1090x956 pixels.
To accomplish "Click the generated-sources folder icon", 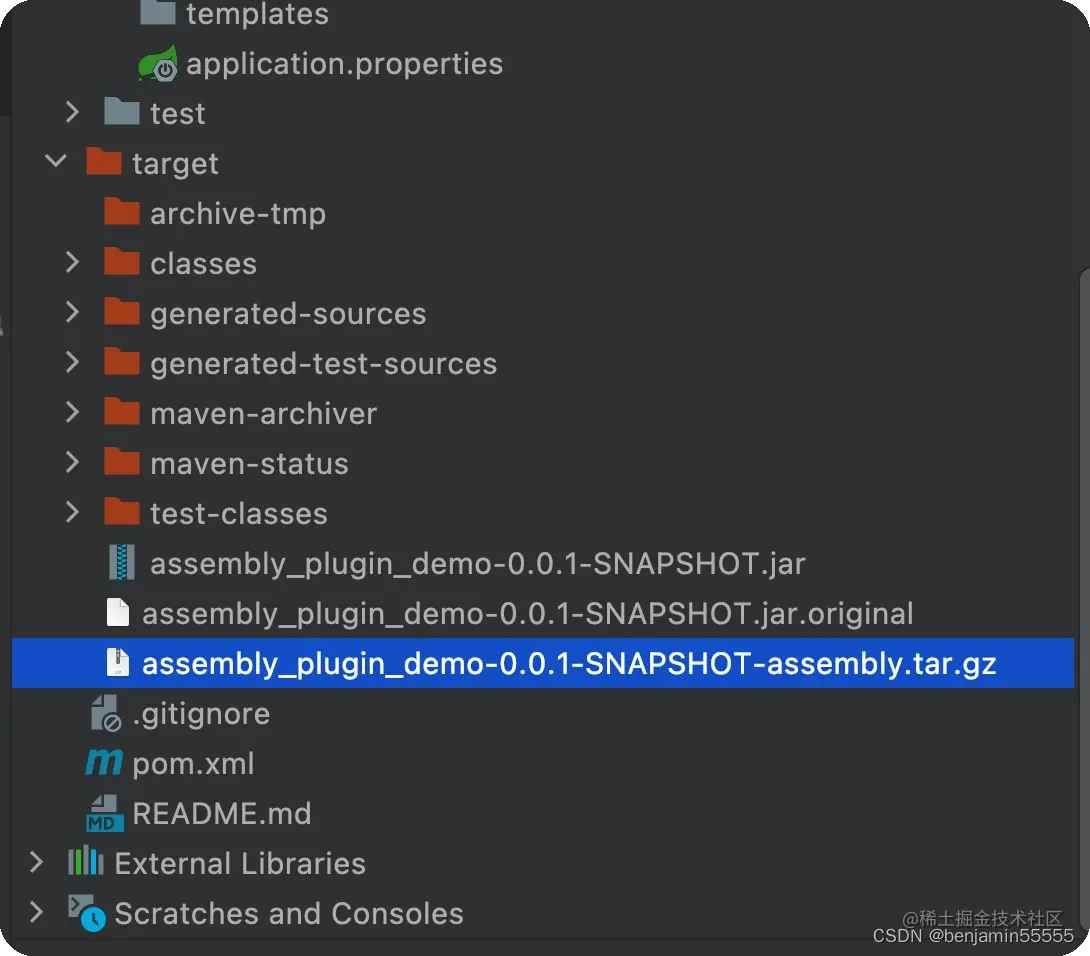I will click(122, 311).
